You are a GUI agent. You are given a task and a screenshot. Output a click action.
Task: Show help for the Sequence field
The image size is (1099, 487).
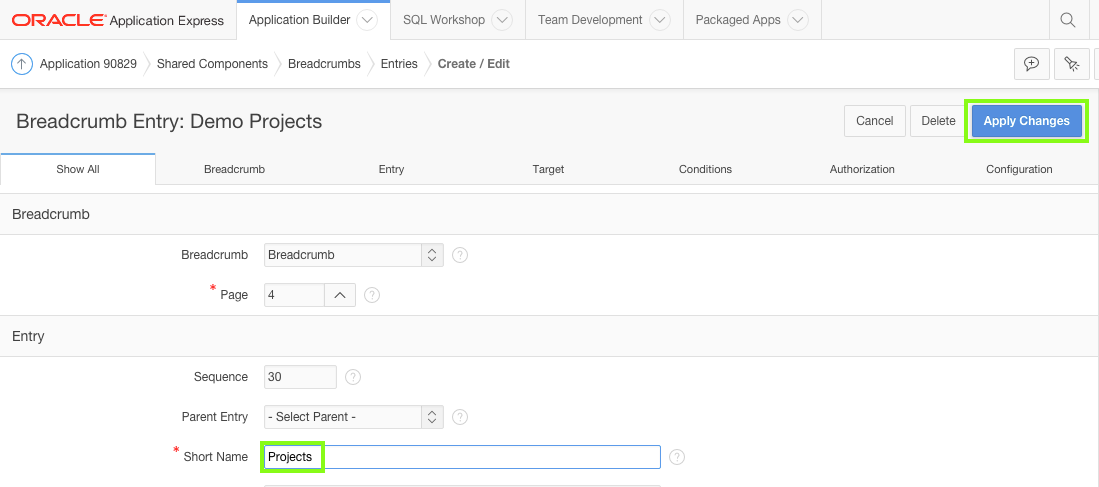[x=353, y=377]
